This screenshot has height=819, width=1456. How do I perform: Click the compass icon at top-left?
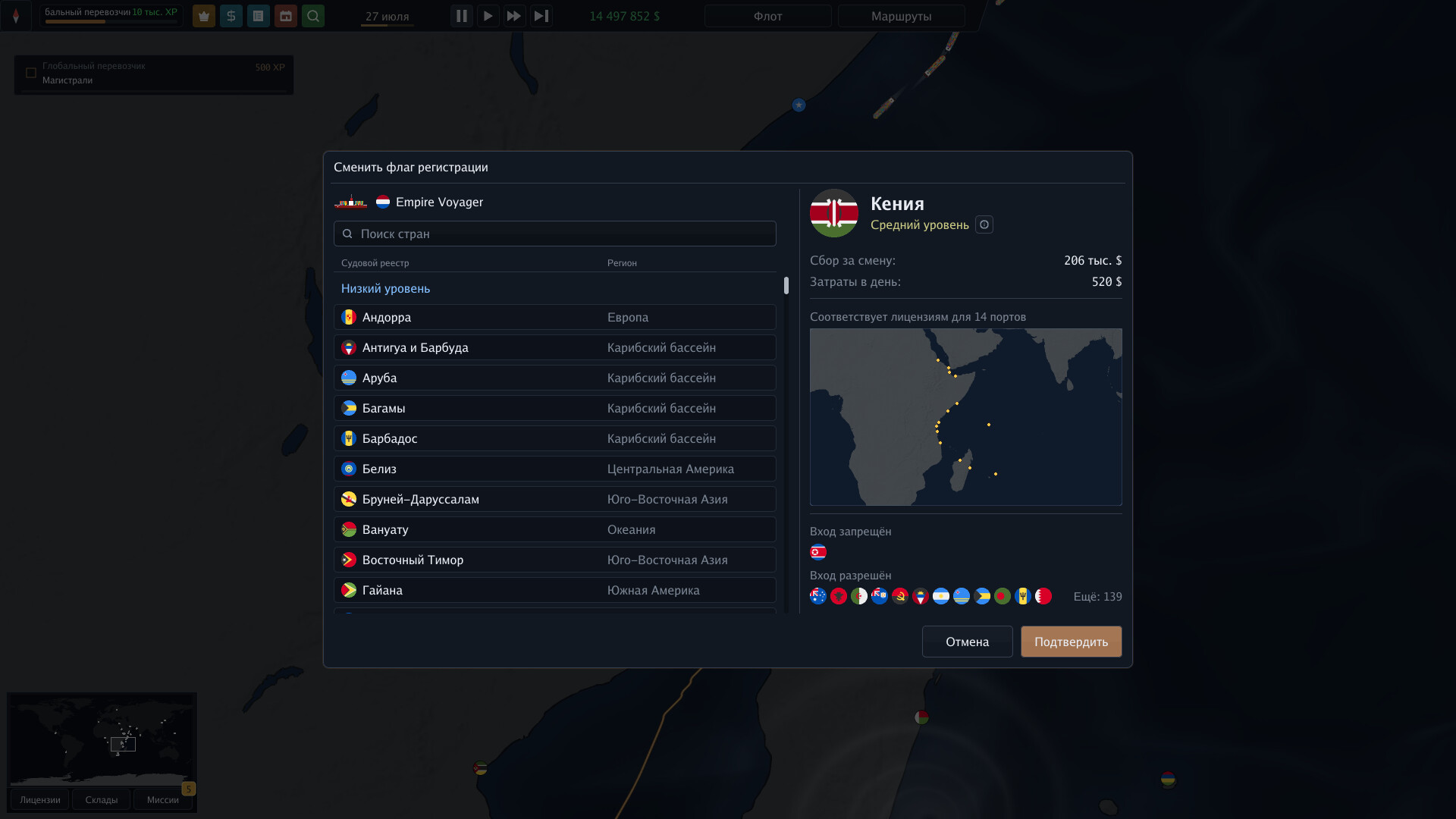click(x=16, y=16)
